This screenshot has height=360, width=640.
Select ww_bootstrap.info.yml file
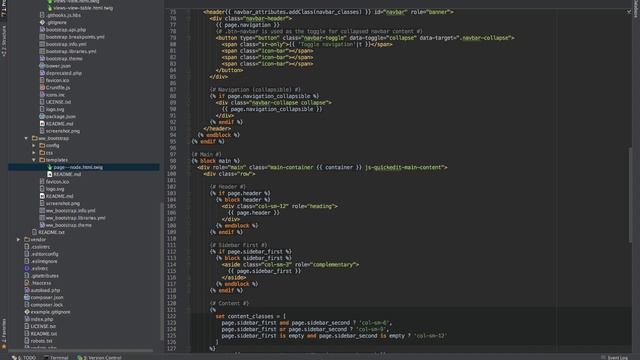click(71, 211)
